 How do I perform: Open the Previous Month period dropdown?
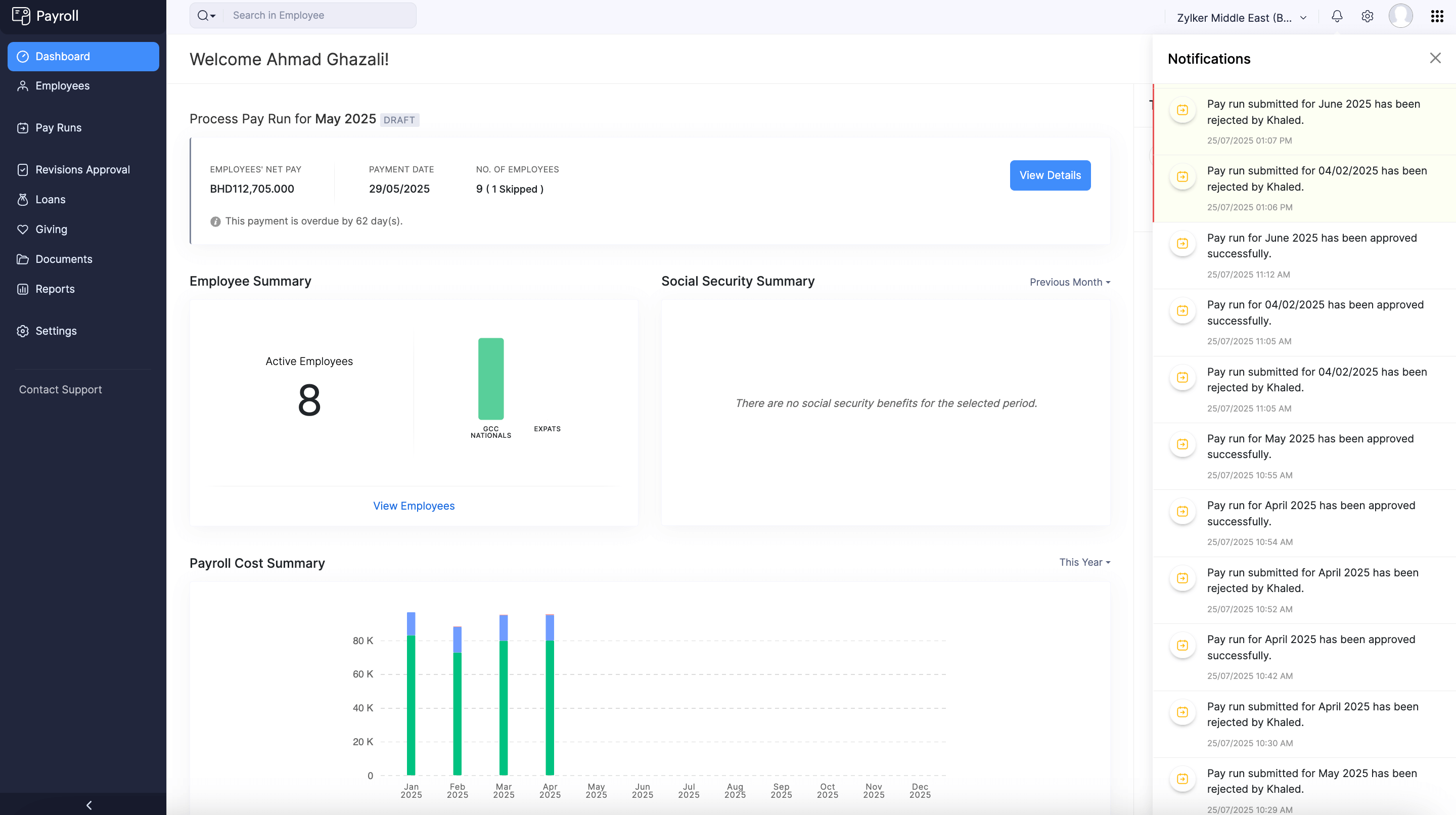tap(1069, 282)
